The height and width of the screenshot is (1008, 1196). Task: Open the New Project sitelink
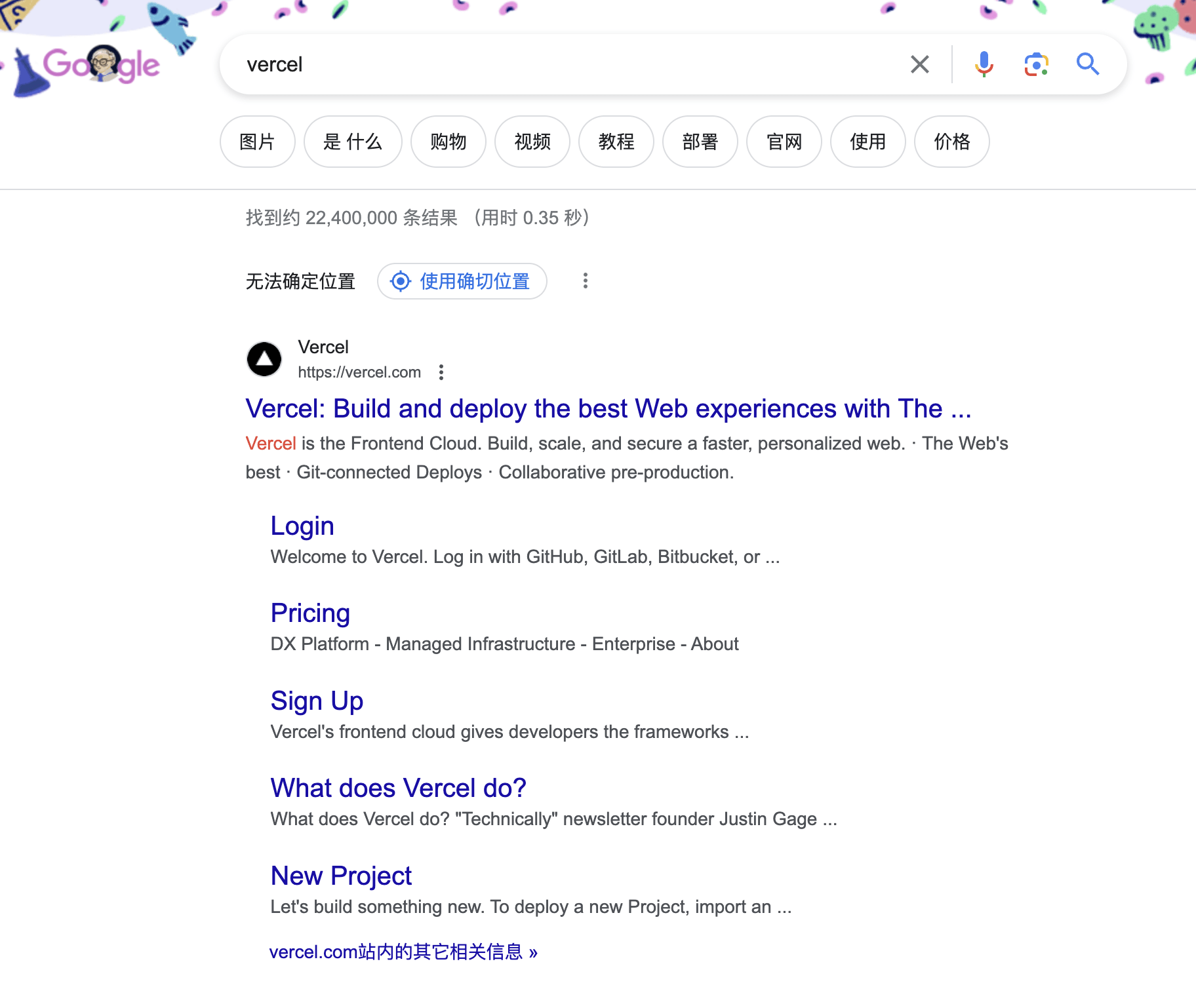click(341, 876)
